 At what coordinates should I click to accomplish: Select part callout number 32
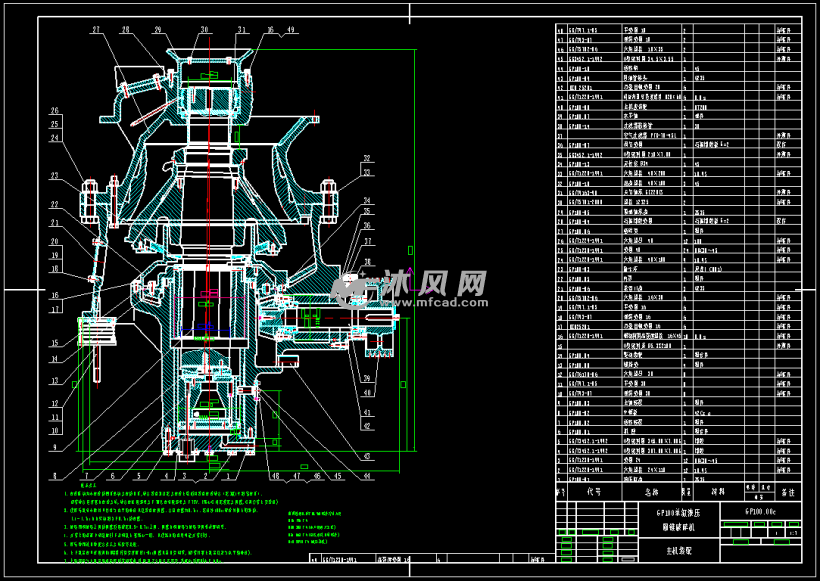pyautogui.click(x=368, y=158)
